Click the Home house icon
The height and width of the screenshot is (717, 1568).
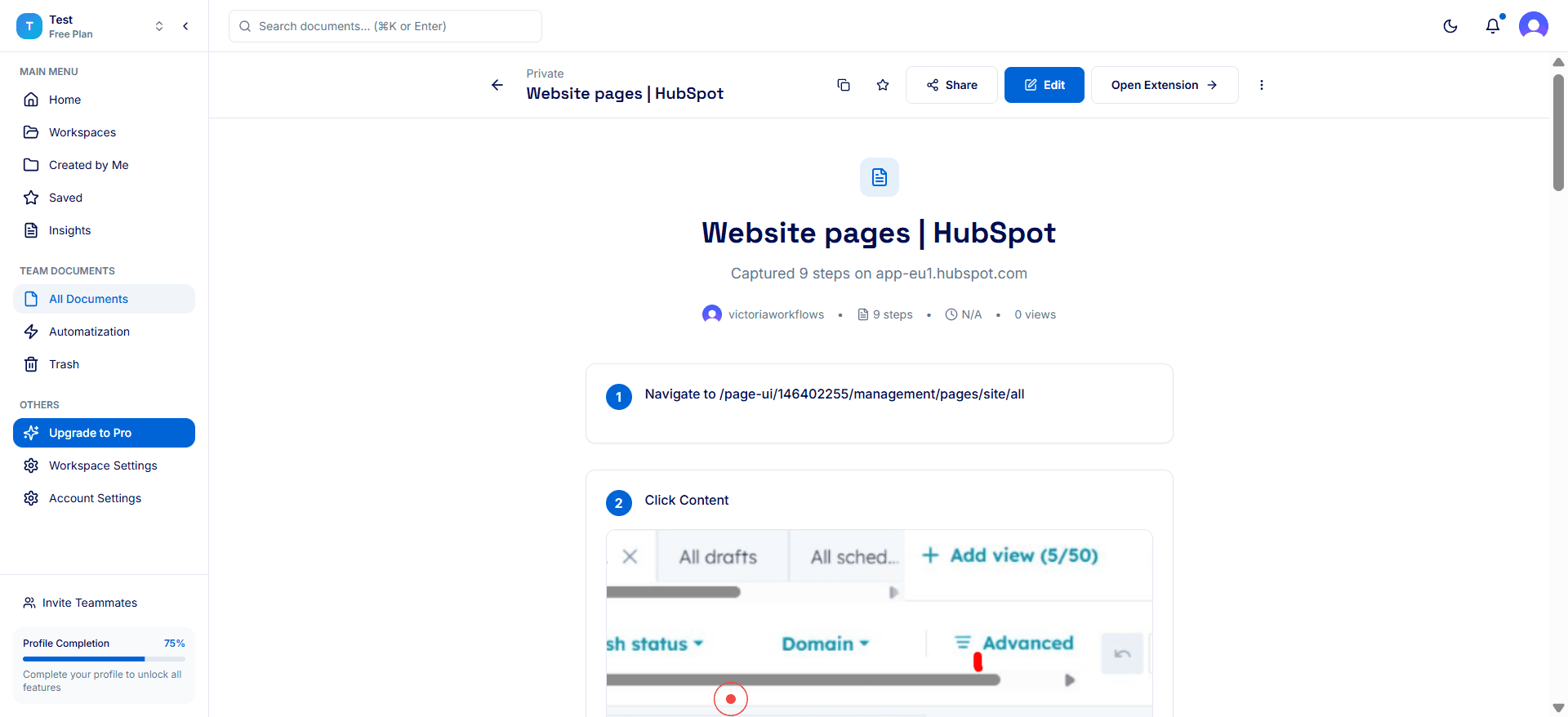pos(31,100)
